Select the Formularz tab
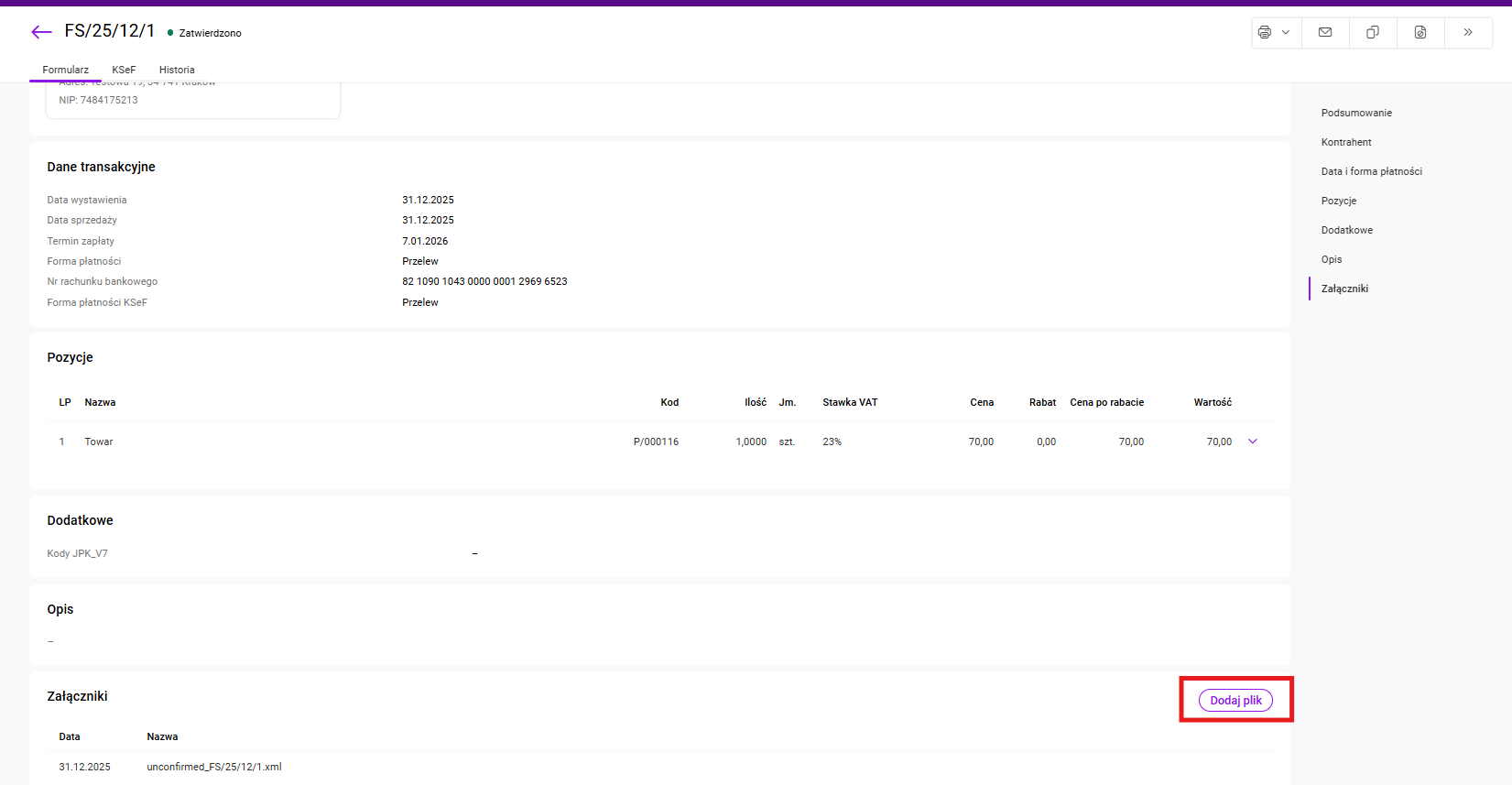 pos(65,70)
